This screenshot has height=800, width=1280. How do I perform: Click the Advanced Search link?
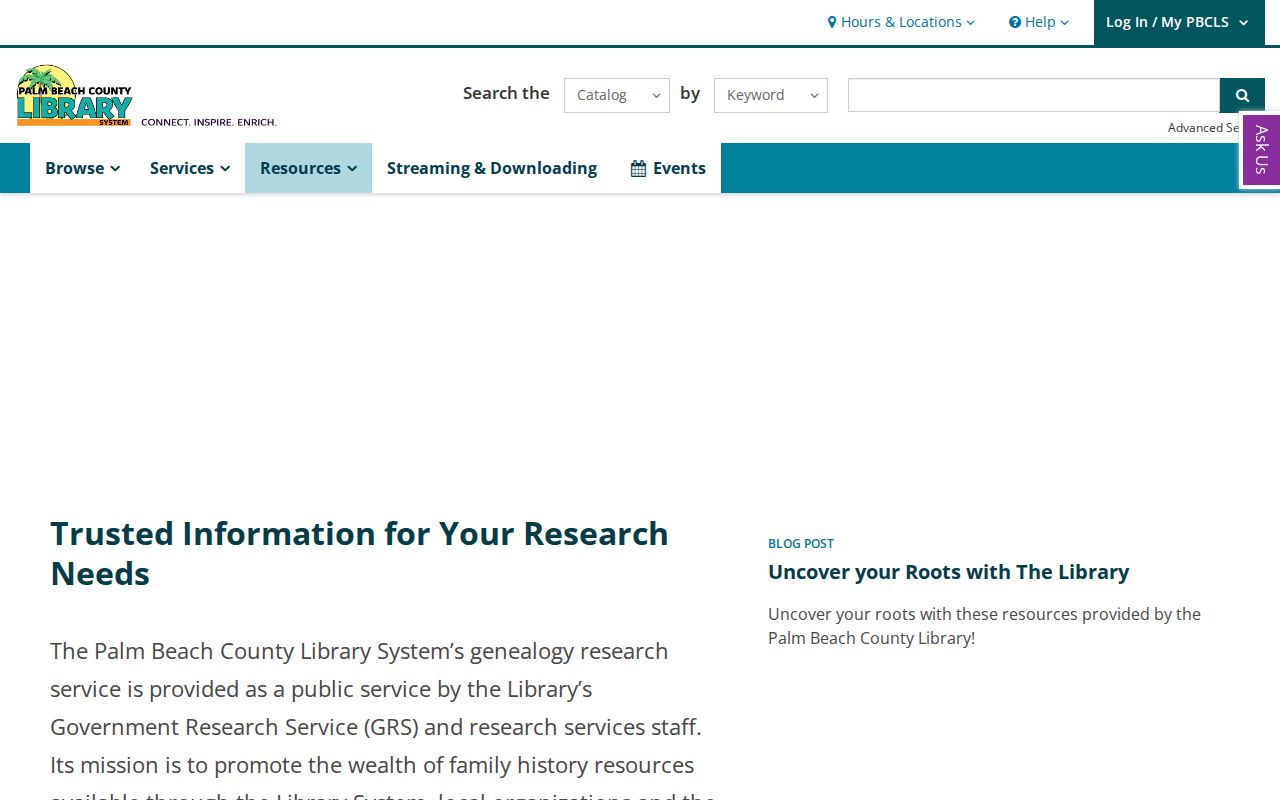tap(1204, 128)
